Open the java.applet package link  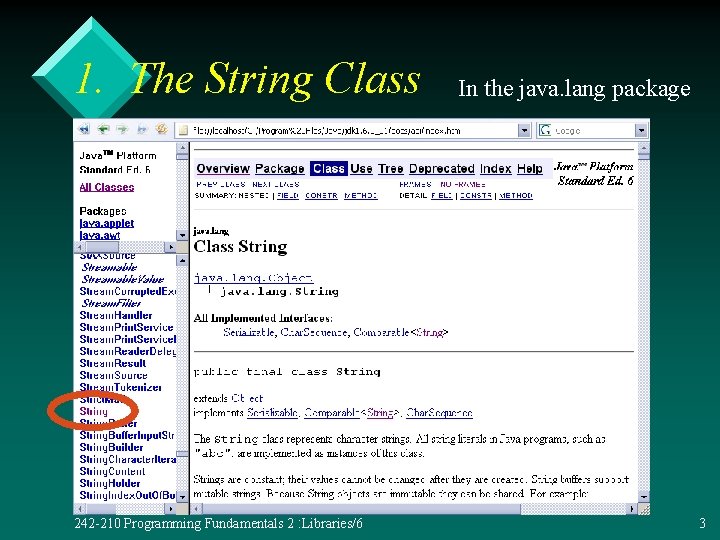[x=107, y=223]
